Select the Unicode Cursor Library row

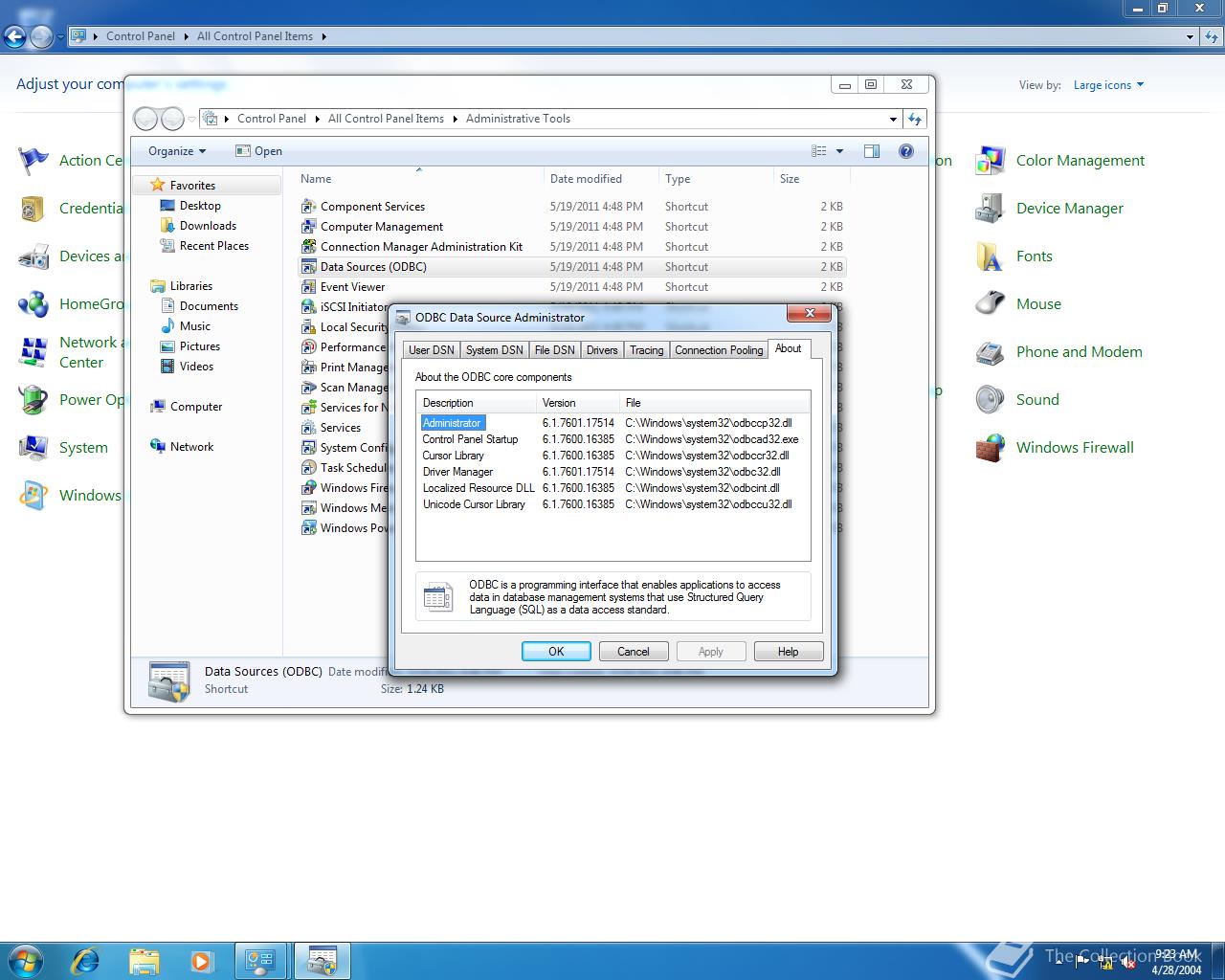[612, 504]
